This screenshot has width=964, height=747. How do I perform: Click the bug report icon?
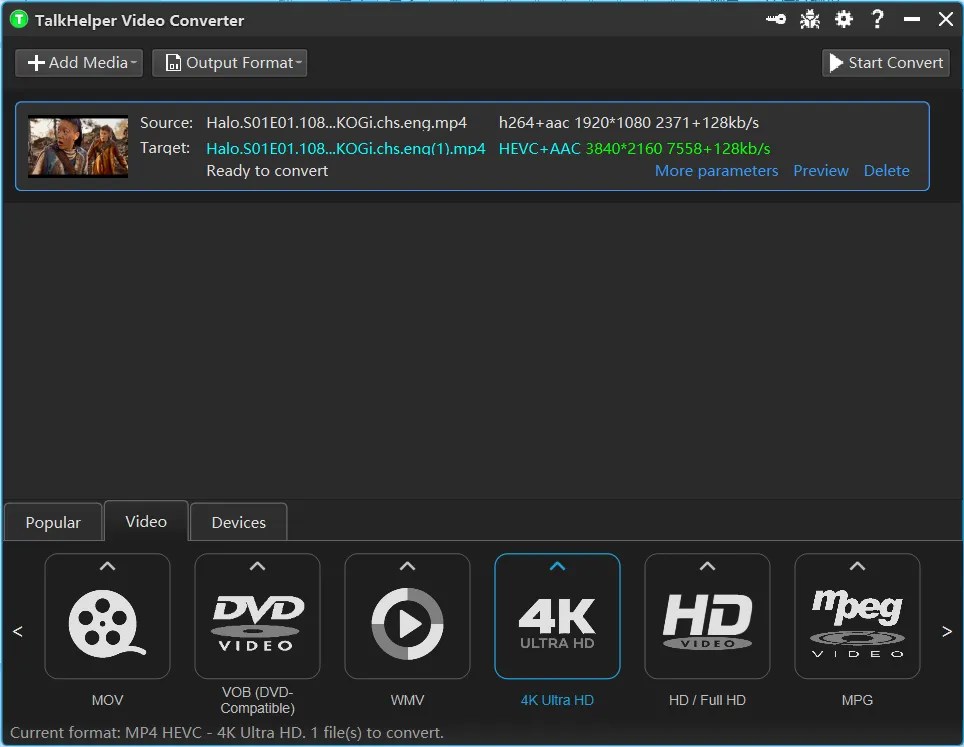tap(810, 18)
